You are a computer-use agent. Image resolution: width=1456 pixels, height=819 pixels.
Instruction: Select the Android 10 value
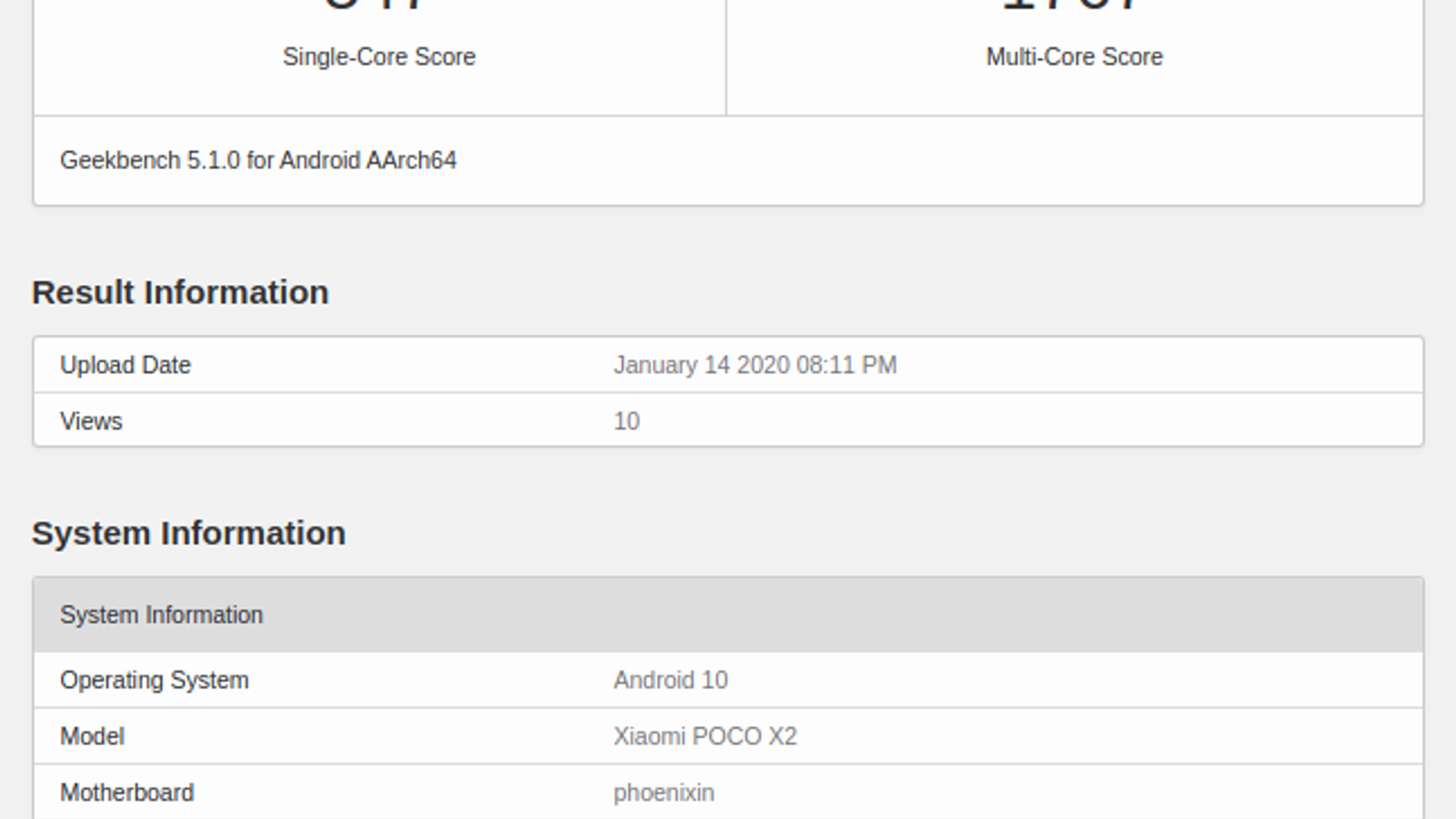point(670,680)
